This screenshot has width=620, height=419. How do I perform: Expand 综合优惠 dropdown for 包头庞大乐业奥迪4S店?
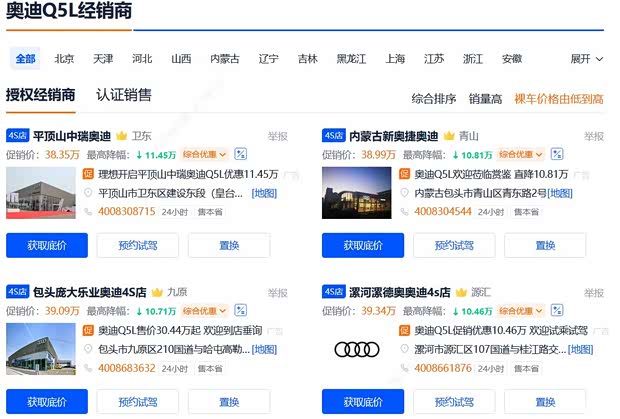point(204,311)
